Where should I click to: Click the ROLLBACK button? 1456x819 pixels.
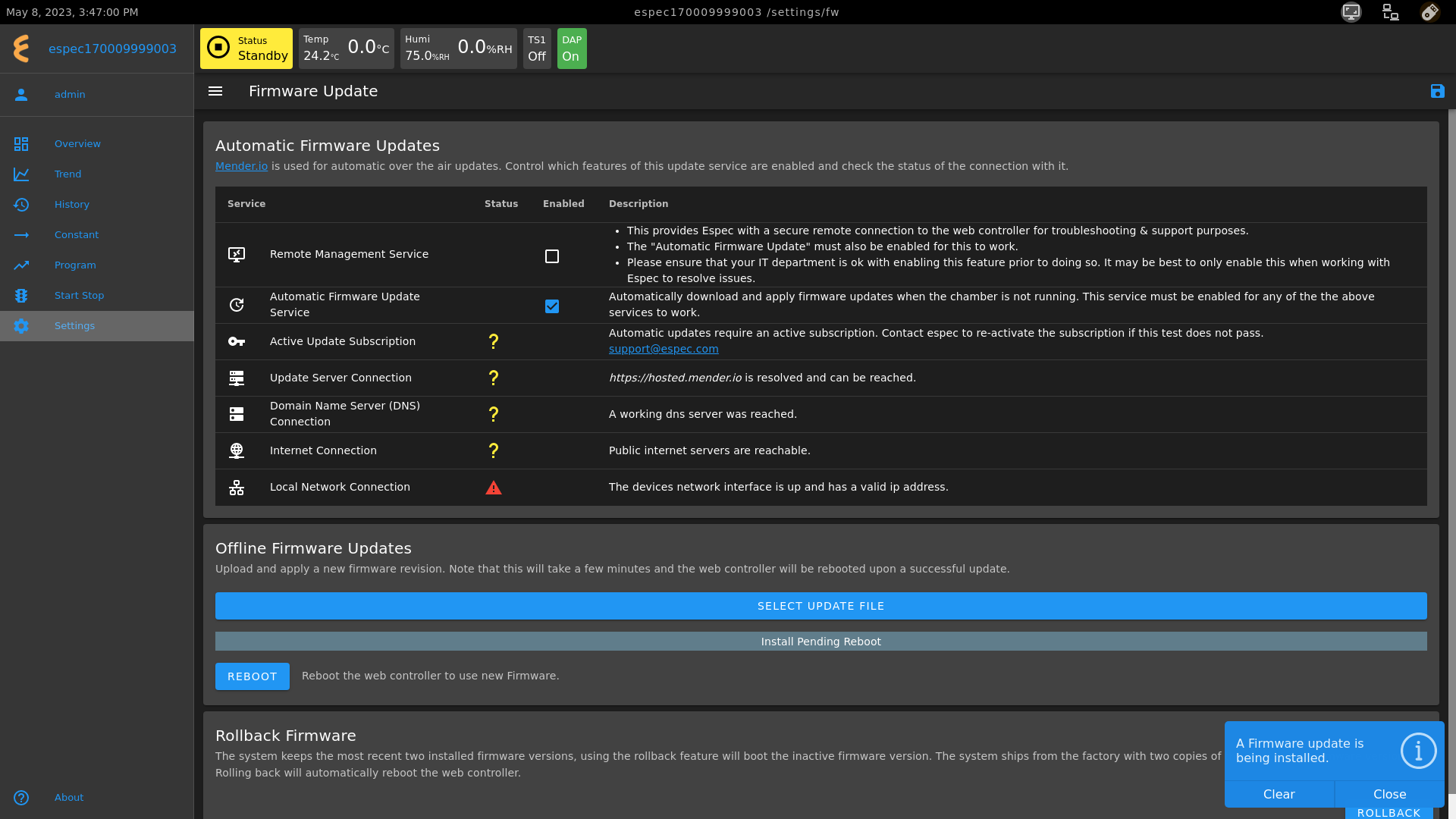click(x=1389, y=812)
